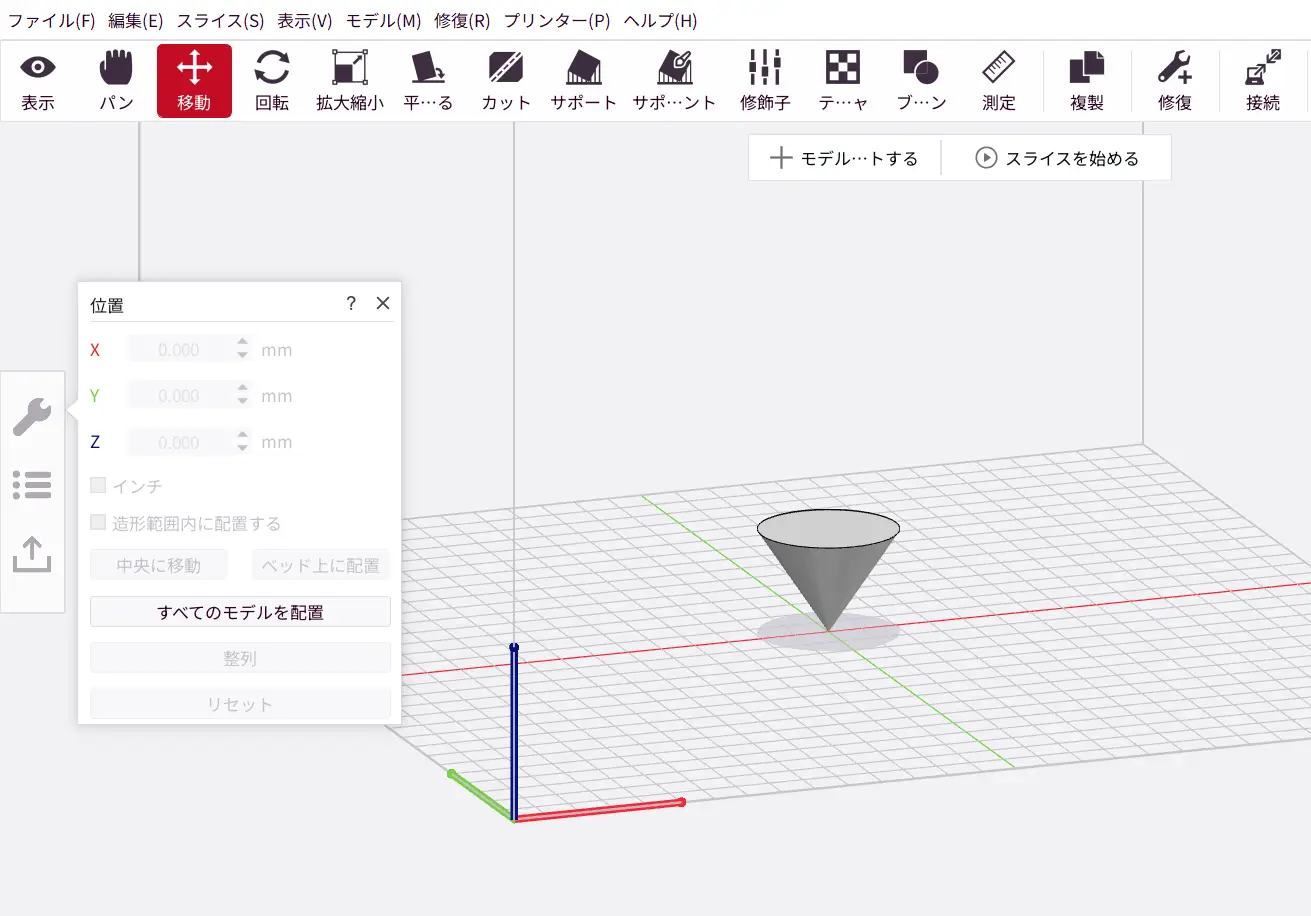Click the Y position input field

click(180, 396)
